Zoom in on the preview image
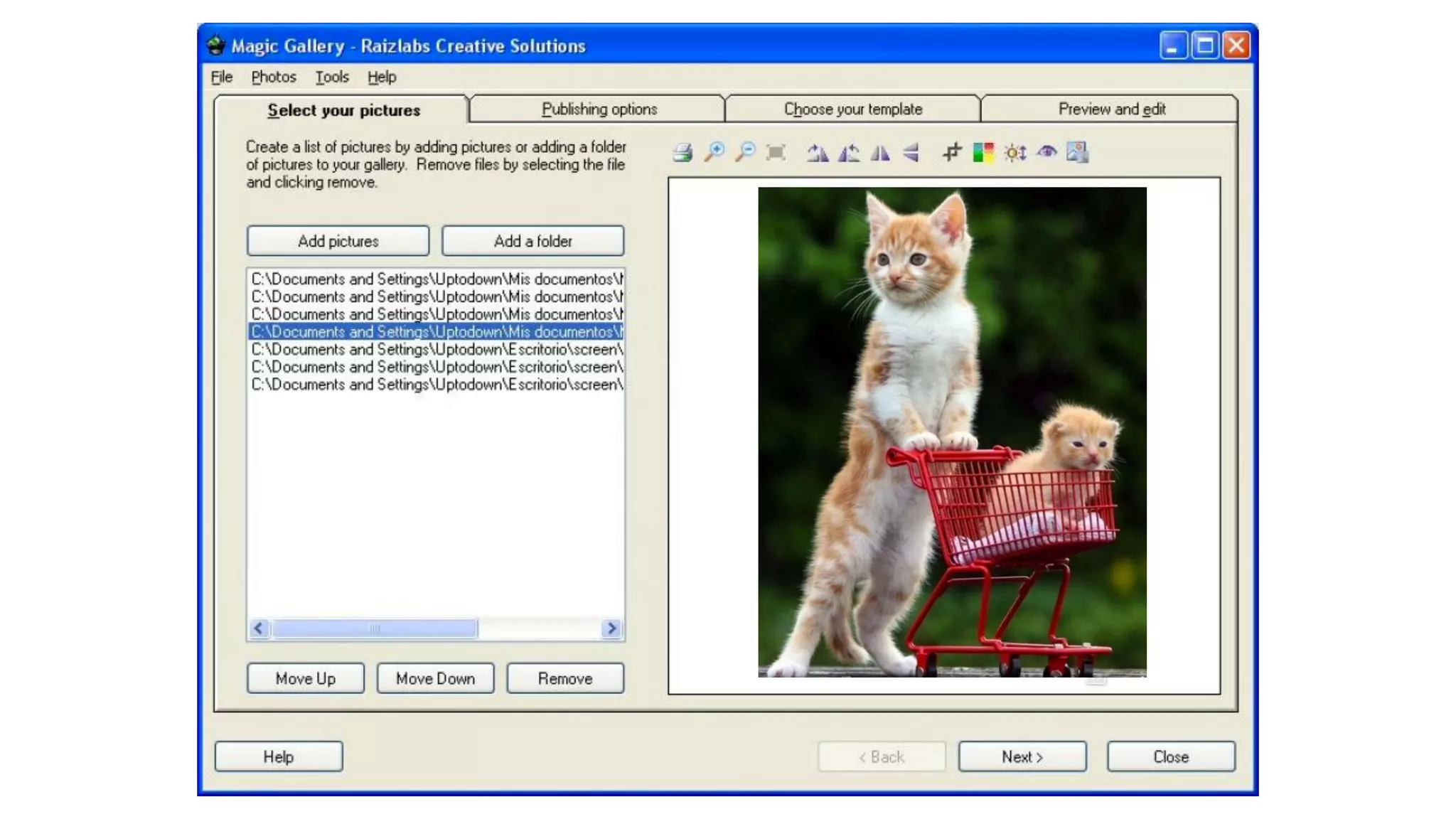Viewport: 1456px width, 819px height. [x=714, y=152]
